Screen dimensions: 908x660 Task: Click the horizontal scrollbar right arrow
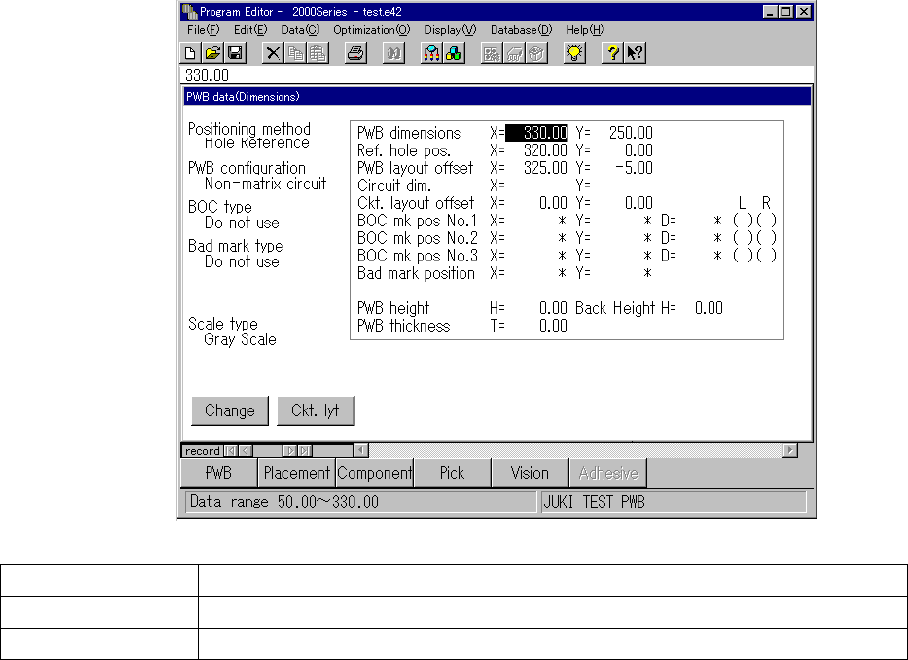point(790,451)
